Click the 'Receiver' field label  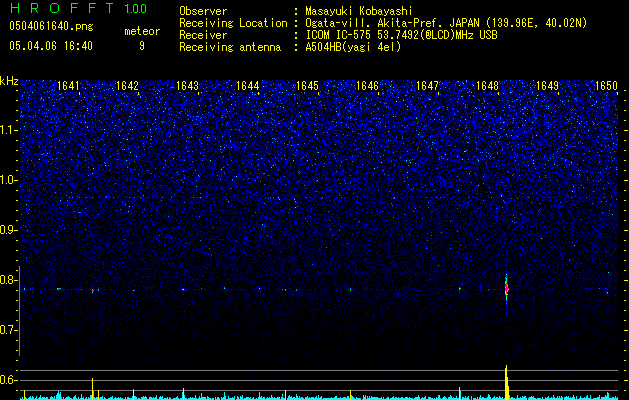[x=203, y=35]
